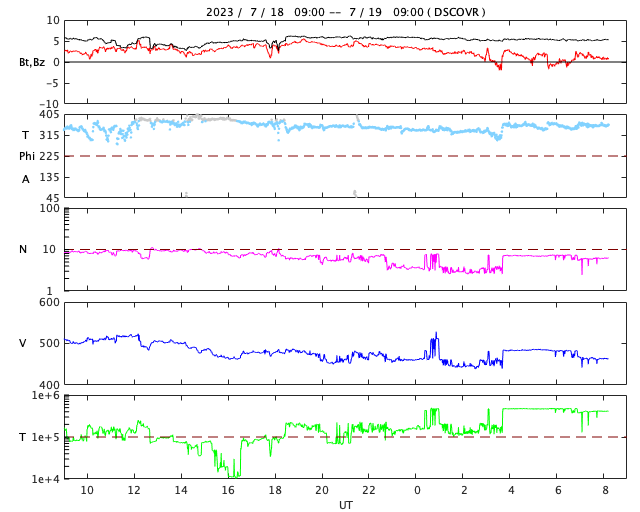Image resolution: width=640 pixels, height=512 pixels.
Task: Click the '405' tick label on Phi panel
Action: 49,115
